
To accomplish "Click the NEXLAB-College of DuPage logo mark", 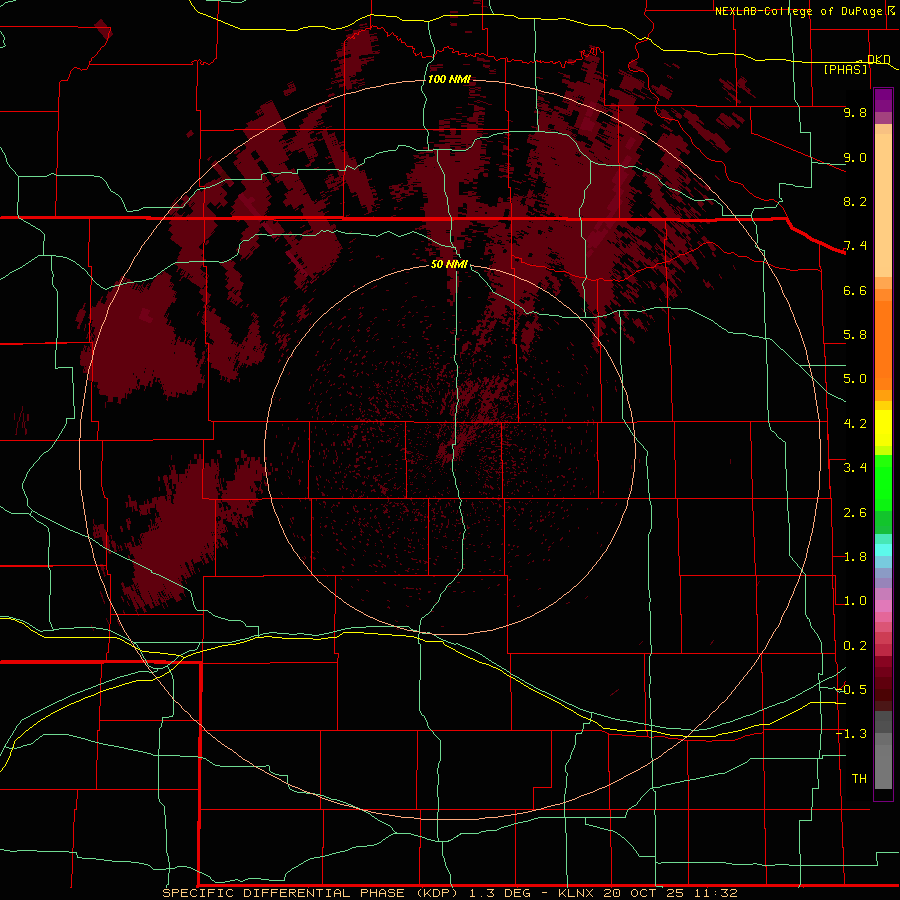I will tap(891, 10).
